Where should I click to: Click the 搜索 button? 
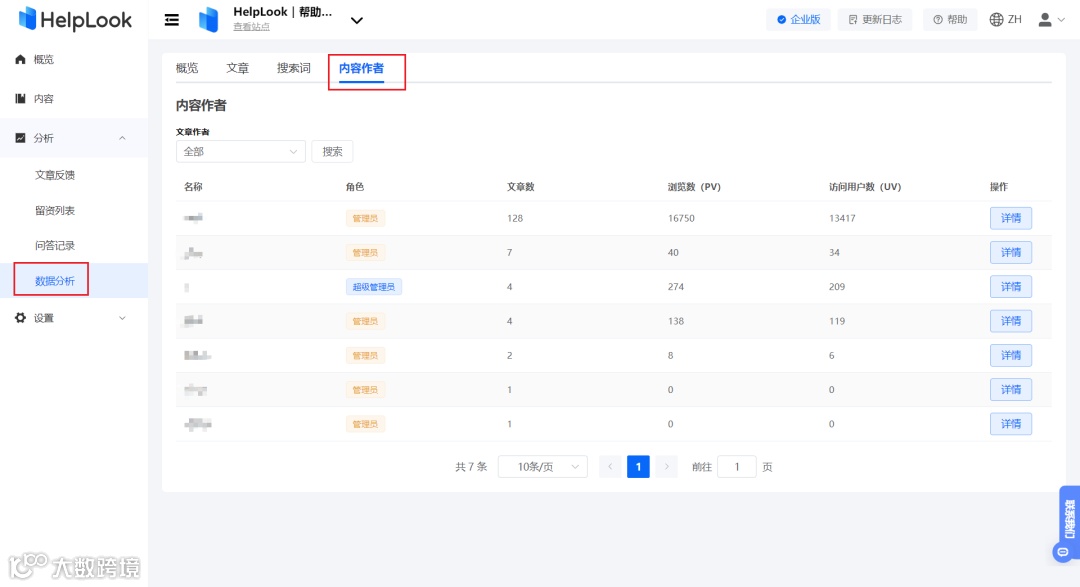[x=331, y=151]
